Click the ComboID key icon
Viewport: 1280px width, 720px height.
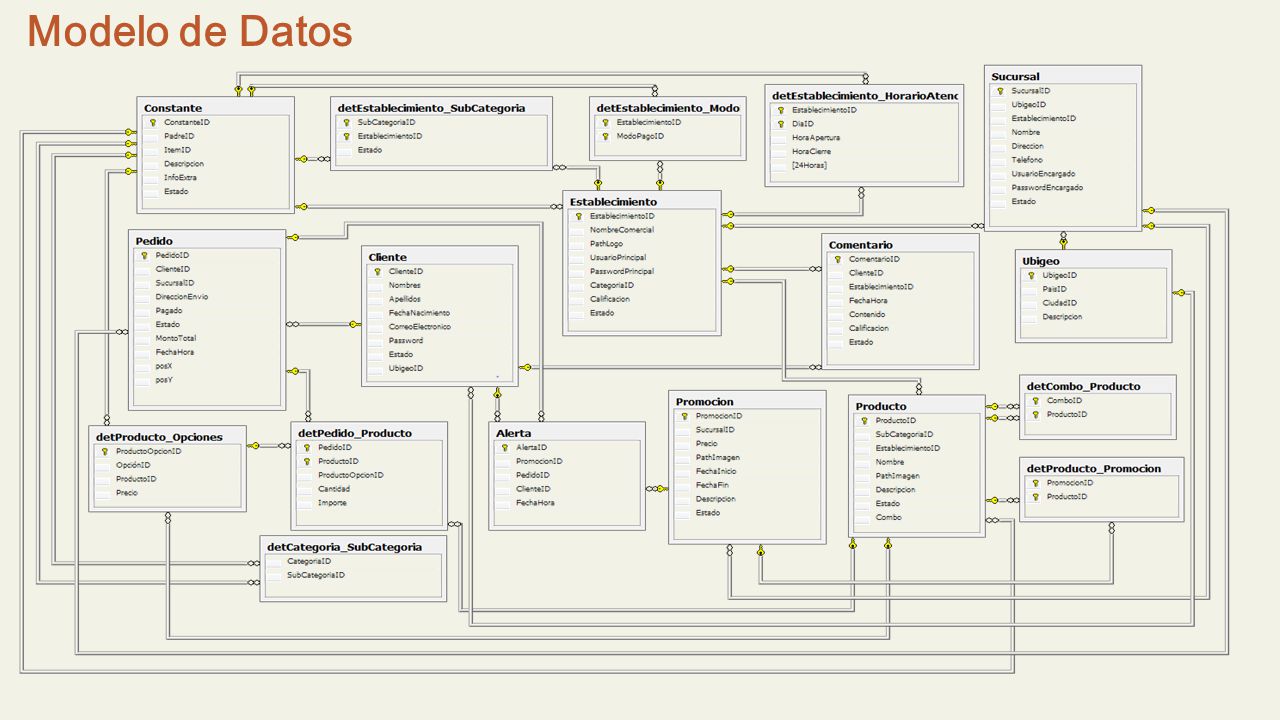pyautogui.click(x=1035, y=400)
